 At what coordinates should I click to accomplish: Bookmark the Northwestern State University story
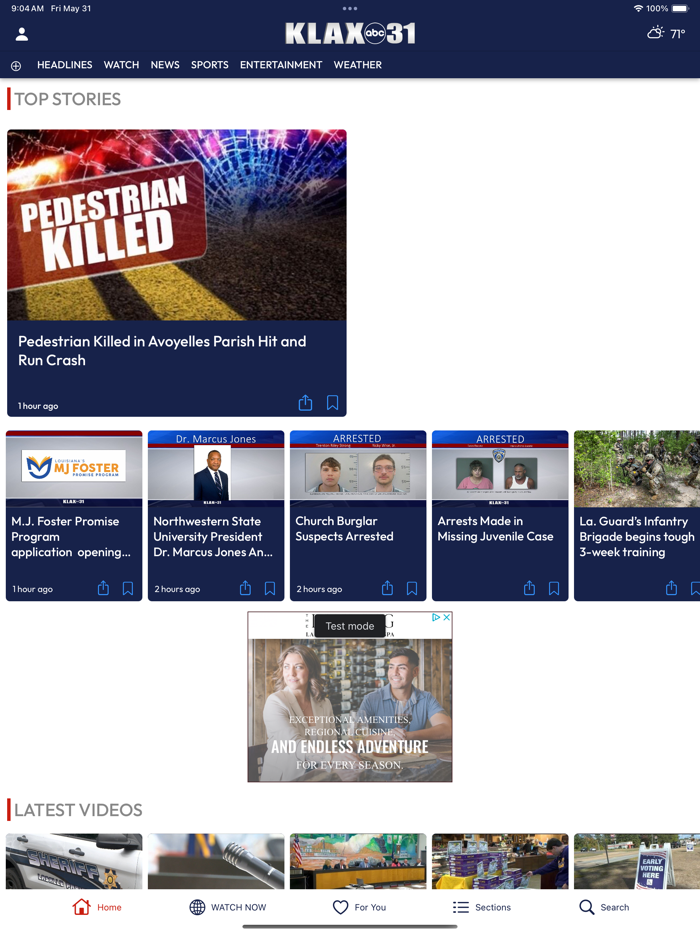(x=270, y=589)
